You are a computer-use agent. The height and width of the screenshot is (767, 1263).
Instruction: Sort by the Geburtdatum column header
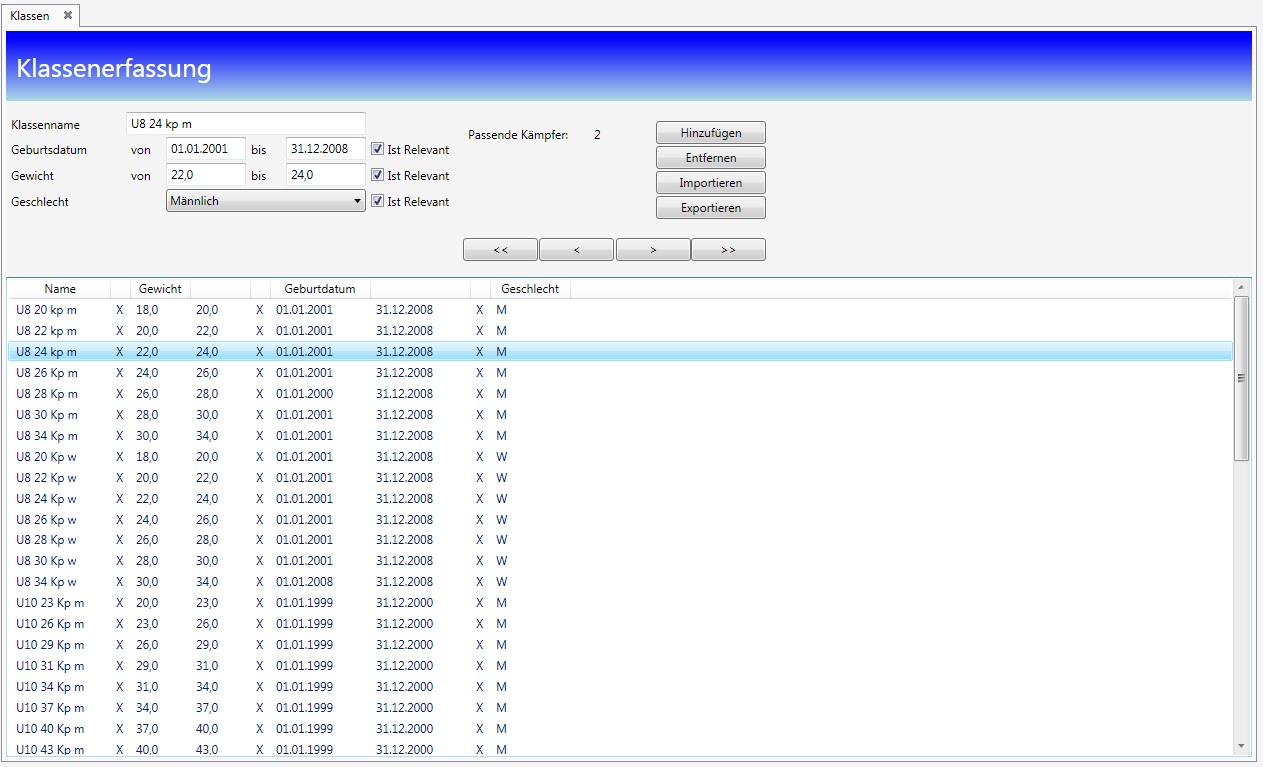[x=320, y=289]
